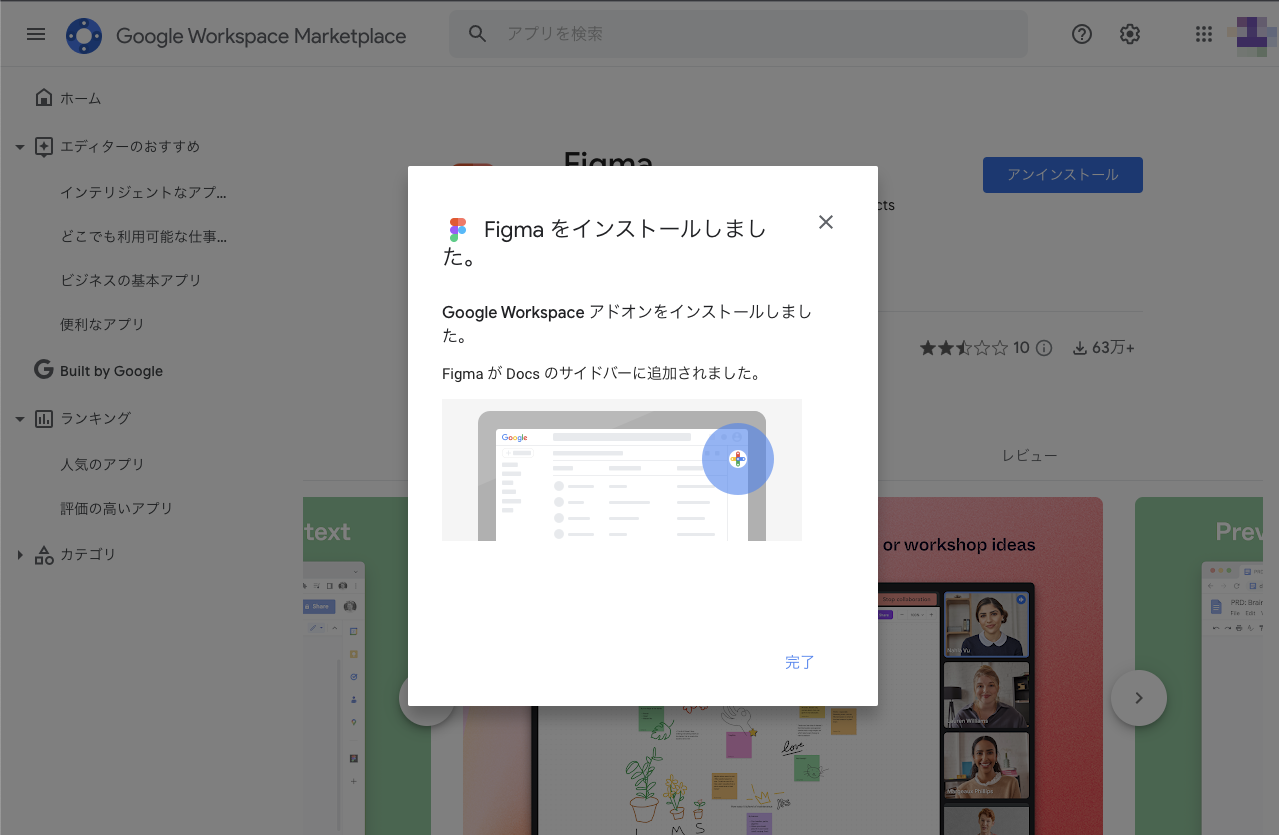This screenshot has width=1279, height=835.
Task: Open the help icon in top bar
Action: (x=1081, y=33)
